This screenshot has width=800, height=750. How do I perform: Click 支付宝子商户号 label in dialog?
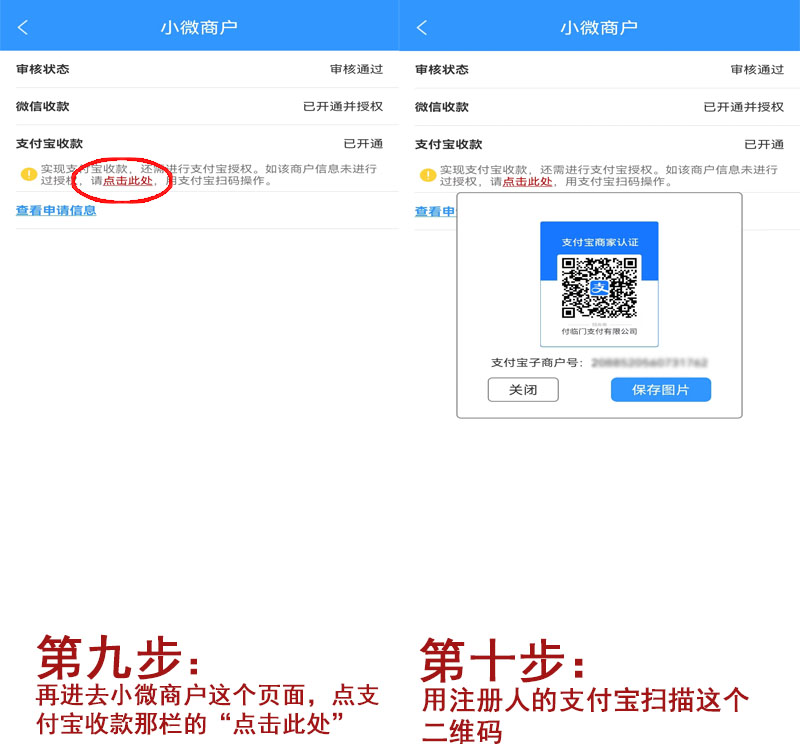[537, 363]
